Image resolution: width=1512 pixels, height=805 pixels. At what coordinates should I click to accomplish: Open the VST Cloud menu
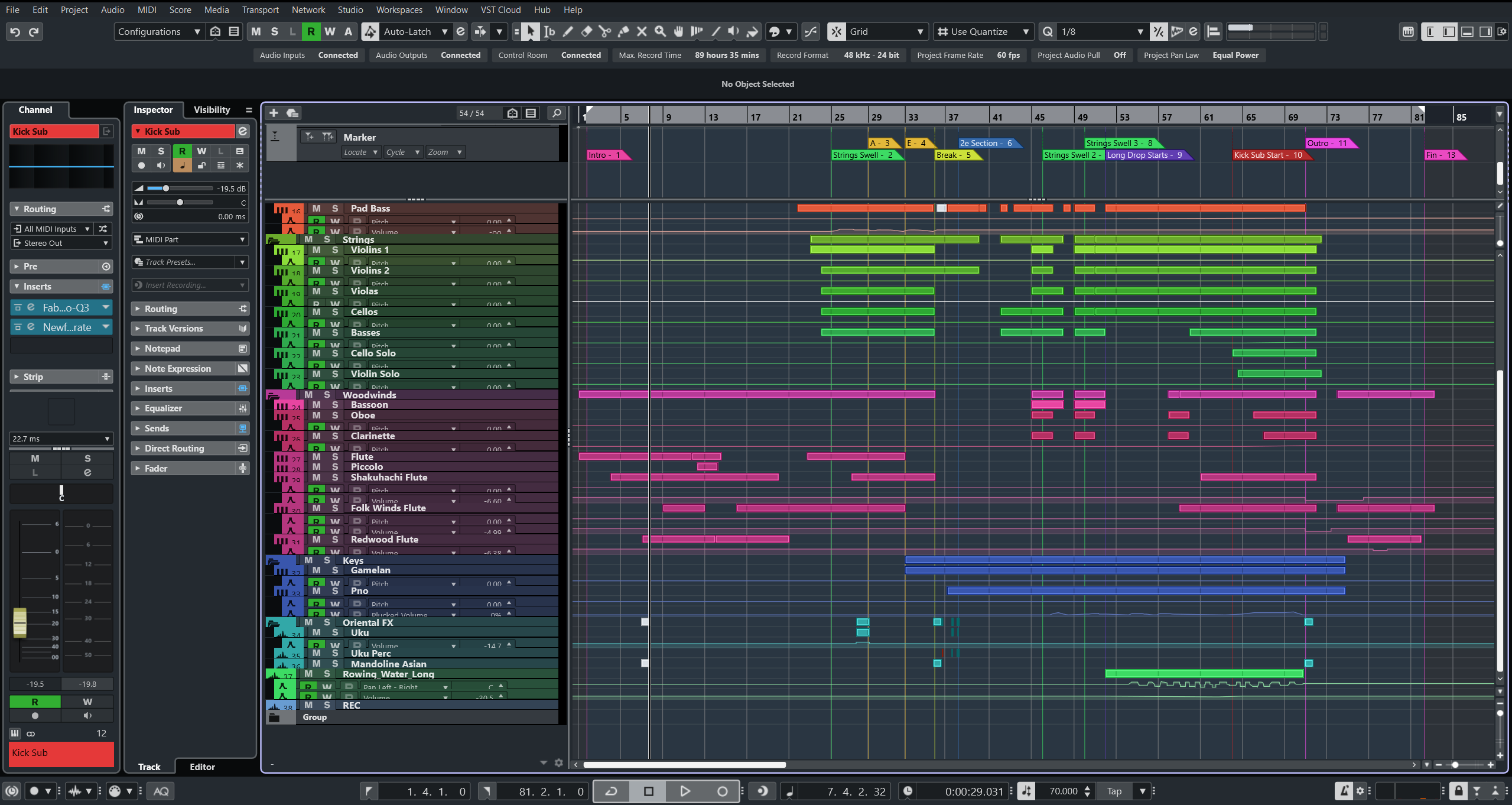[500, 9]
